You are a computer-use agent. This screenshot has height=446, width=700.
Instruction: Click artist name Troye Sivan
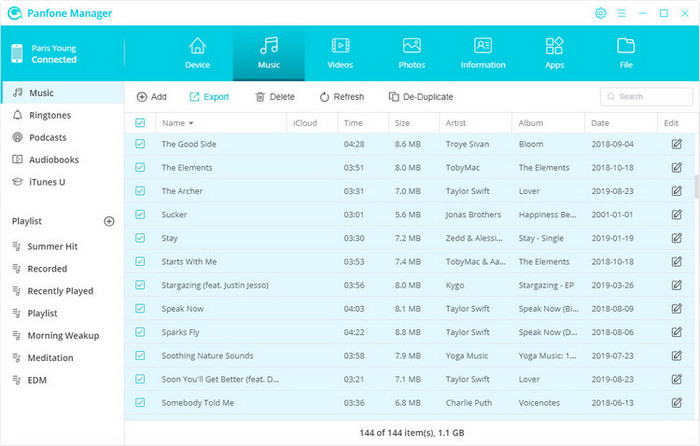click(467, 144)
